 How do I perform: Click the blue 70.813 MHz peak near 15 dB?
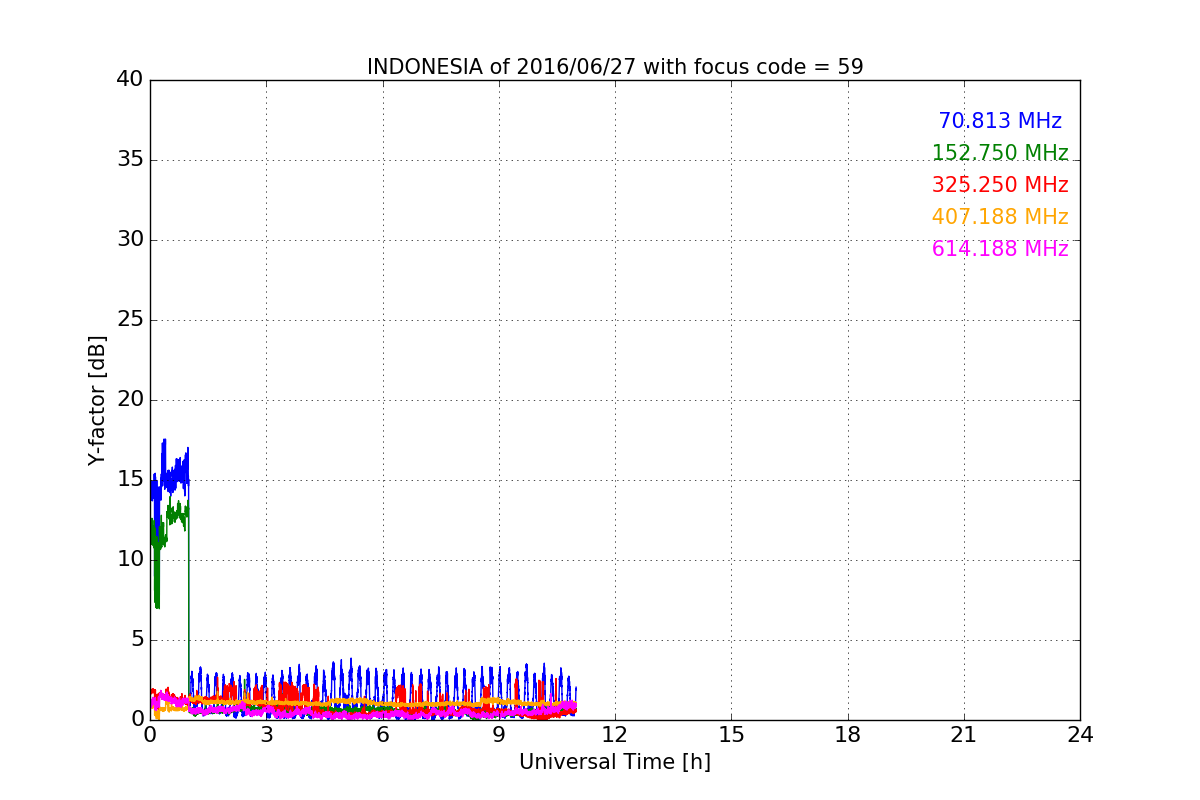pyautogui.click(x=172, y=478)
